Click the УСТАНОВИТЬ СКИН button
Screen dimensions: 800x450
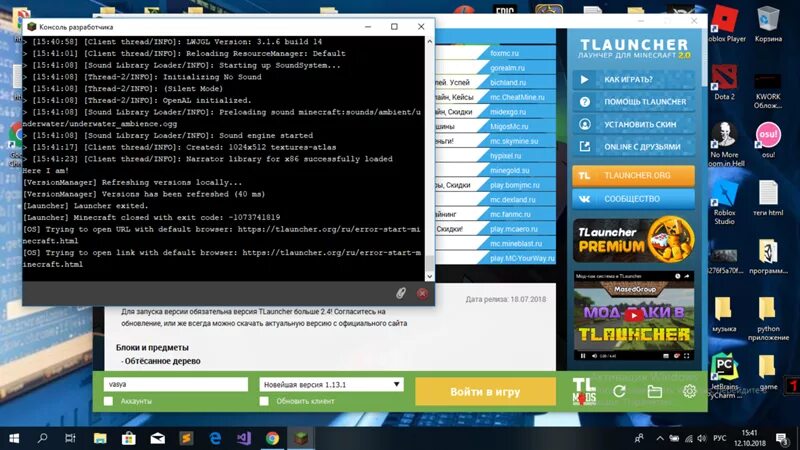[x=633, y=124]
